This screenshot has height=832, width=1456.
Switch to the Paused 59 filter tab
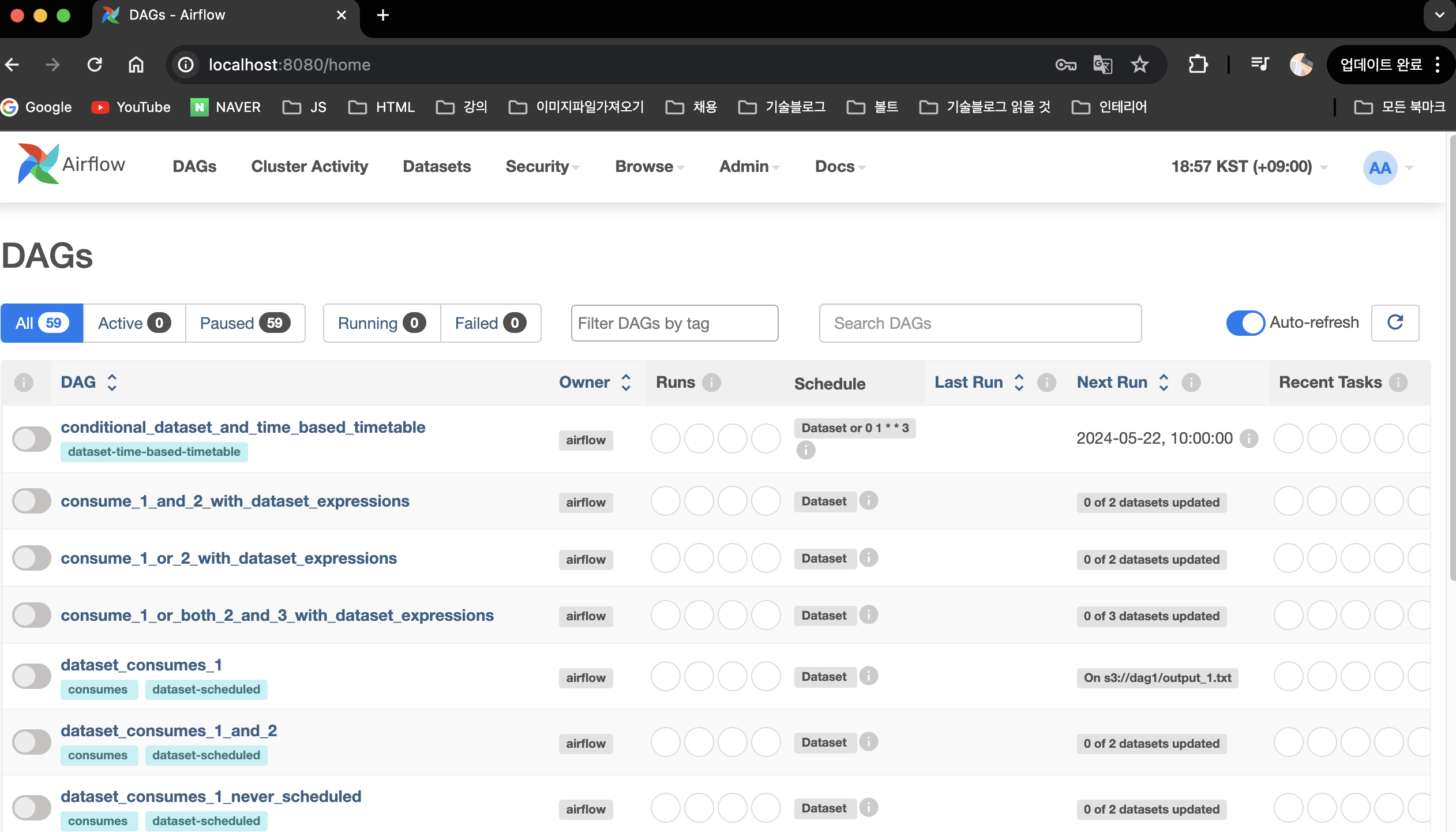(245, 323)
